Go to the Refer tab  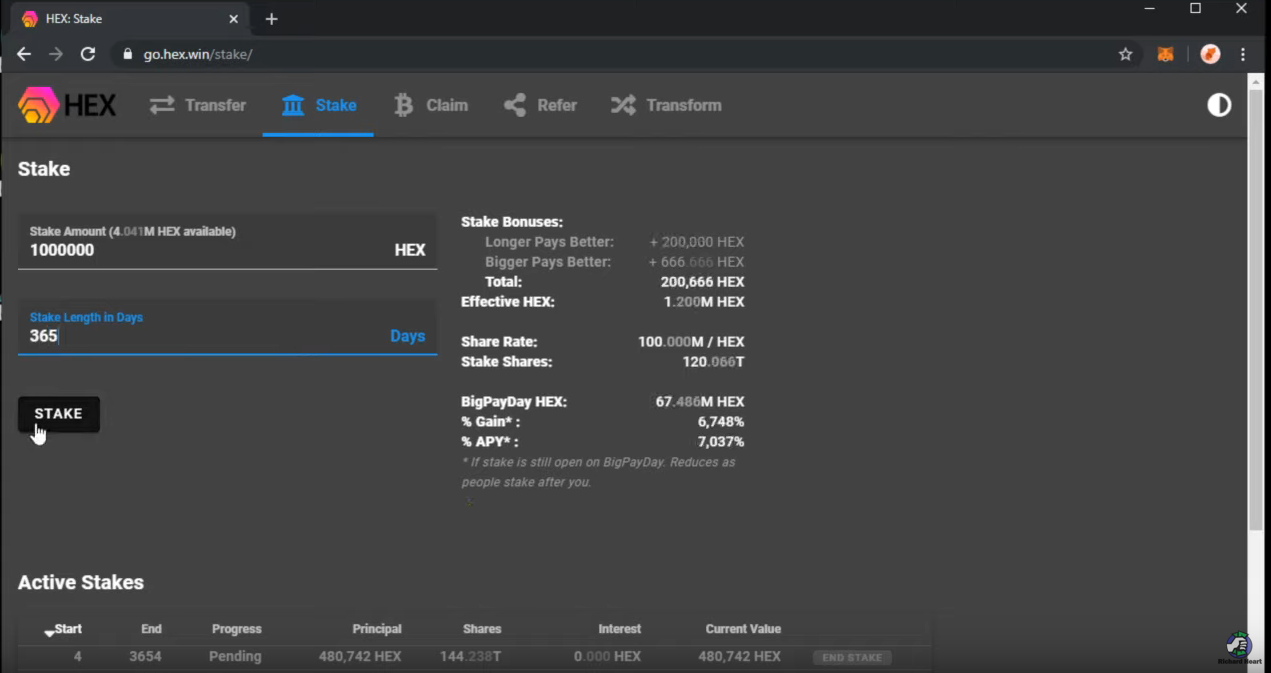541,105
